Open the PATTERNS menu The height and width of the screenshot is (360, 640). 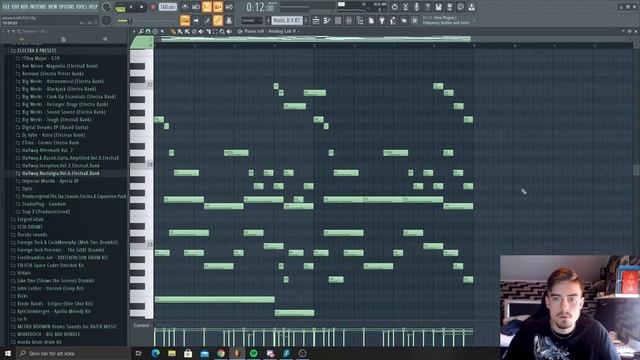(38, 7)
